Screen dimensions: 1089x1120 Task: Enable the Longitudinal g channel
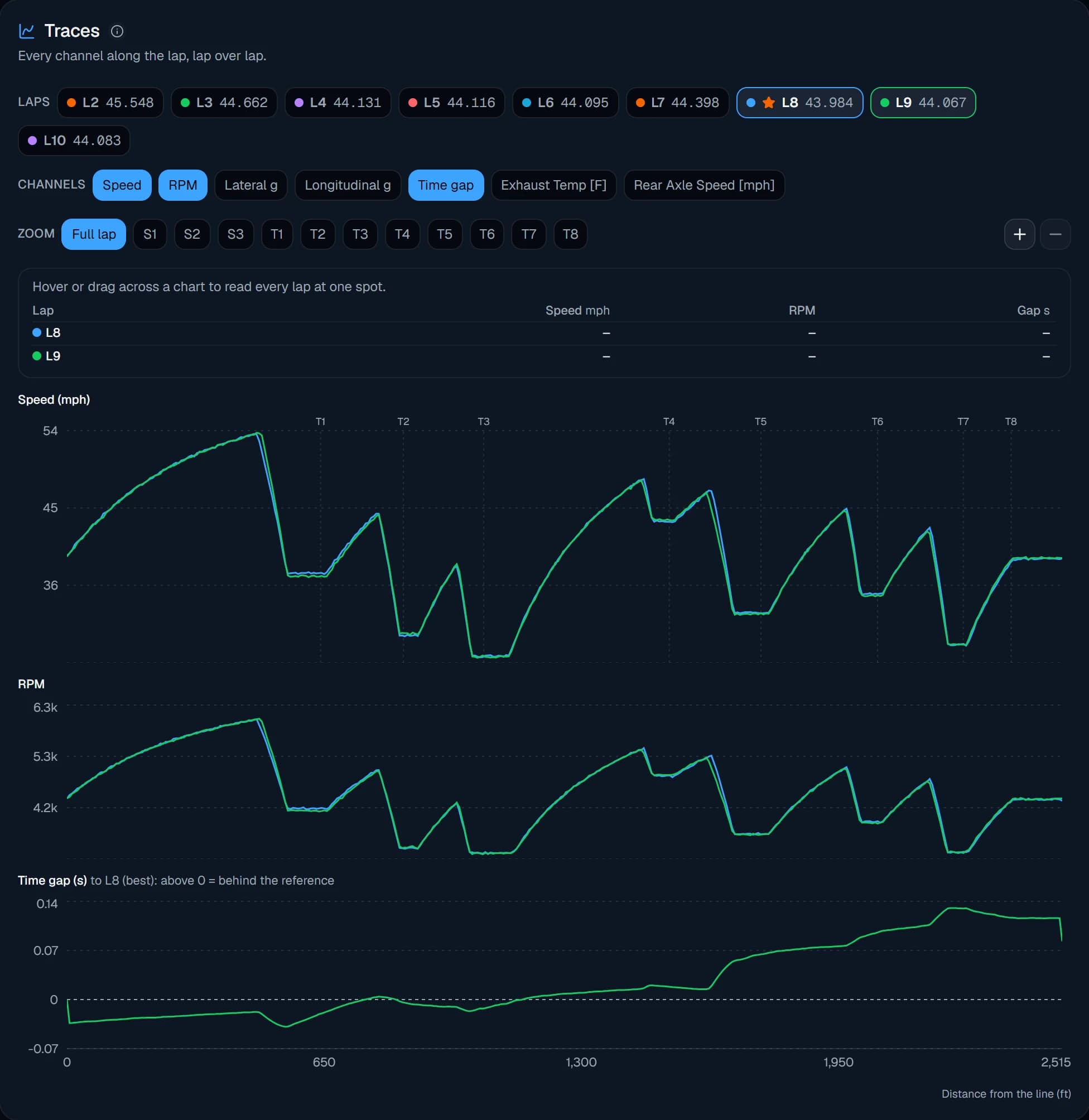coord(348,185)
